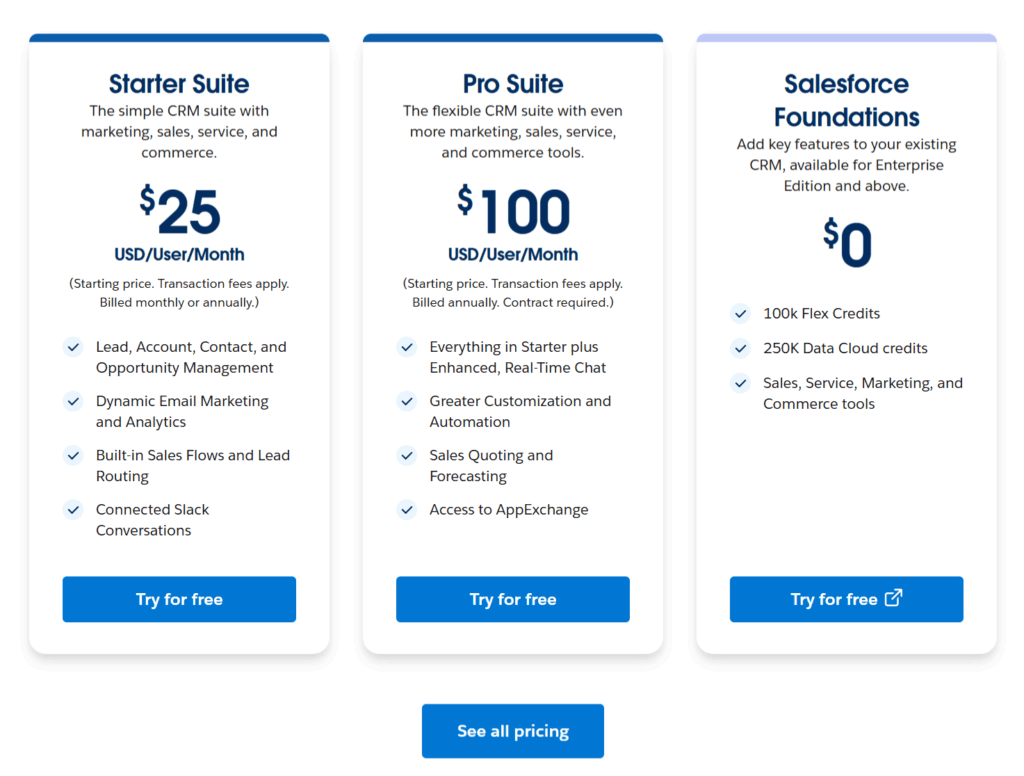Click checkmark next to Sales Quoting and Forecasting
The height and width of the screenshot is (776, 1024).
tap(407, 455)
